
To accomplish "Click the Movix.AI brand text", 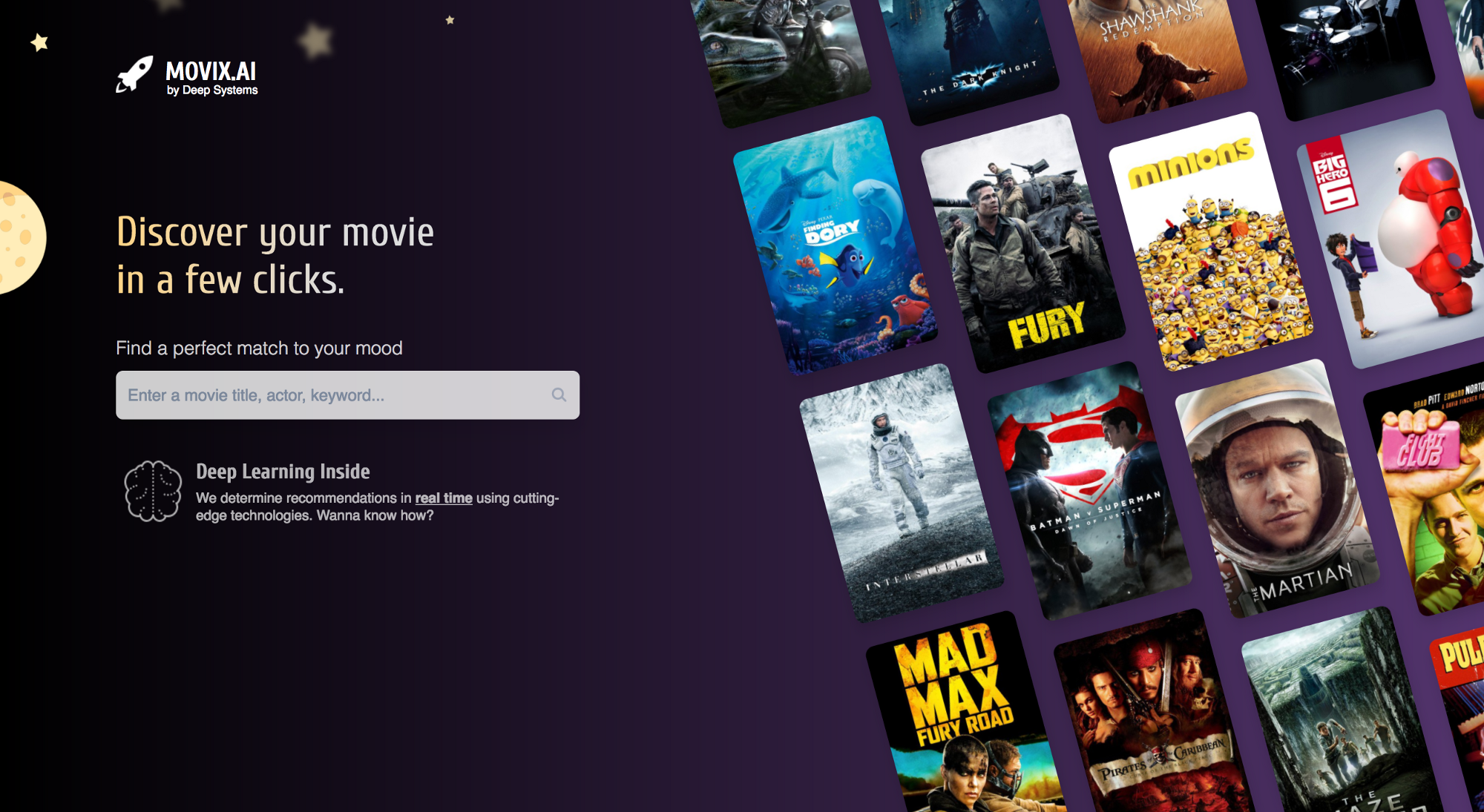I will pos(210,72).
